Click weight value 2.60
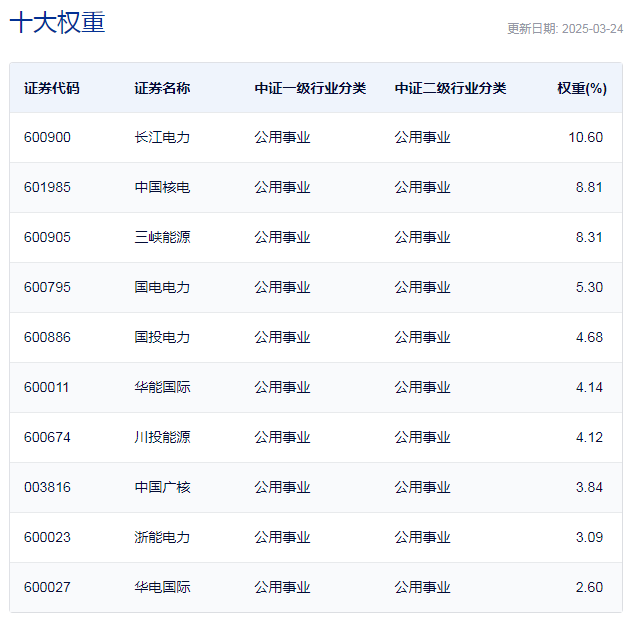Image resolution: width=627 pixels, height=621 pixels. click(x=589, y=587)
